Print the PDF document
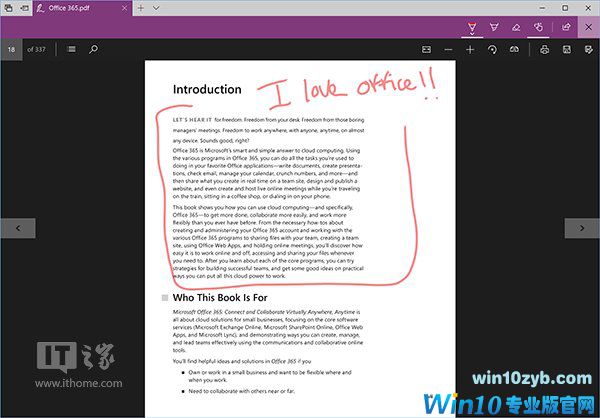Viewport: 600px width, 418px height. click(x=545, y=49)
